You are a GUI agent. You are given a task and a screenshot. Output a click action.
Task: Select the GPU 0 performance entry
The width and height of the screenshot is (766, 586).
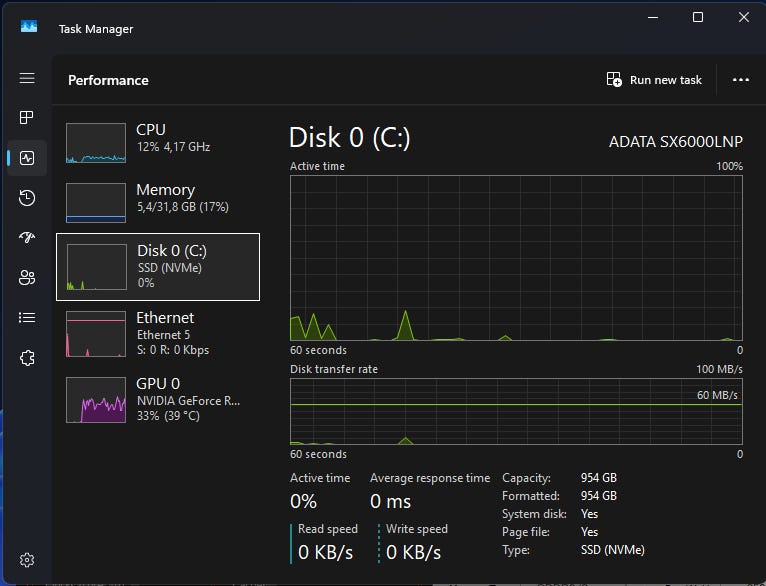(x=158, y=399)
